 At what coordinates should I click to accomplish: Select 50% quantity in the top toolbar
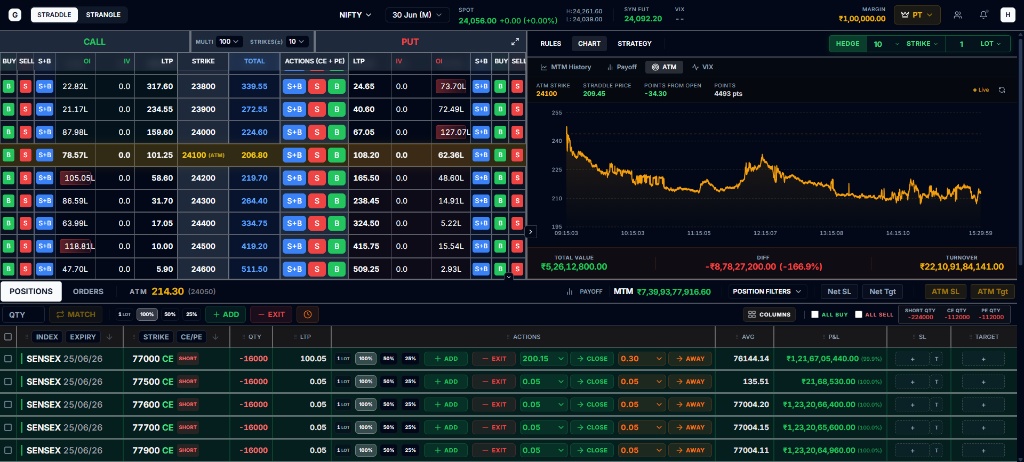(170, 314)
